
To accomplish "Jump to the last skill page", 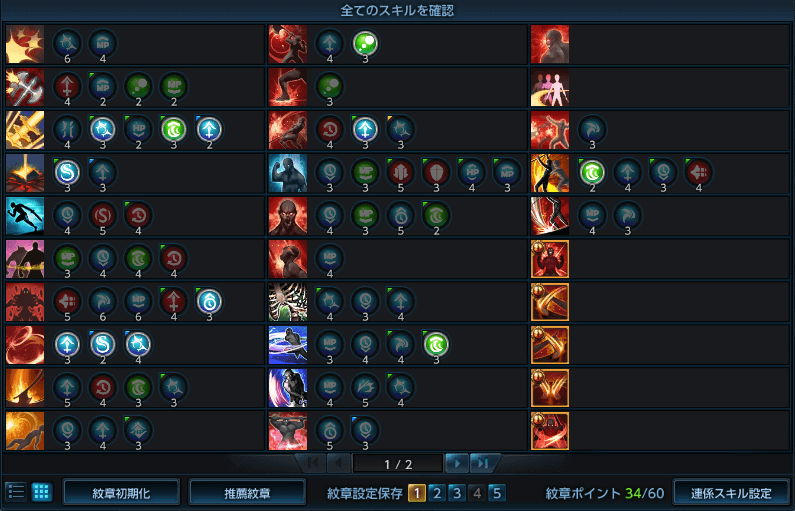I will pos(483,463).
